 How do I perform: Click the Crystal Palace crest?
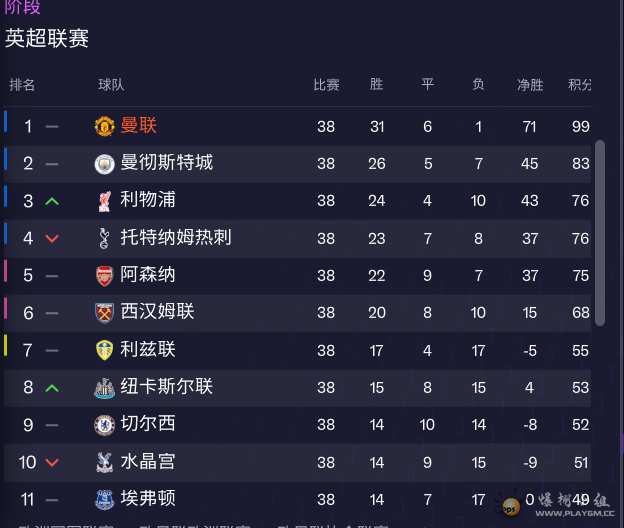pos(104,462)
